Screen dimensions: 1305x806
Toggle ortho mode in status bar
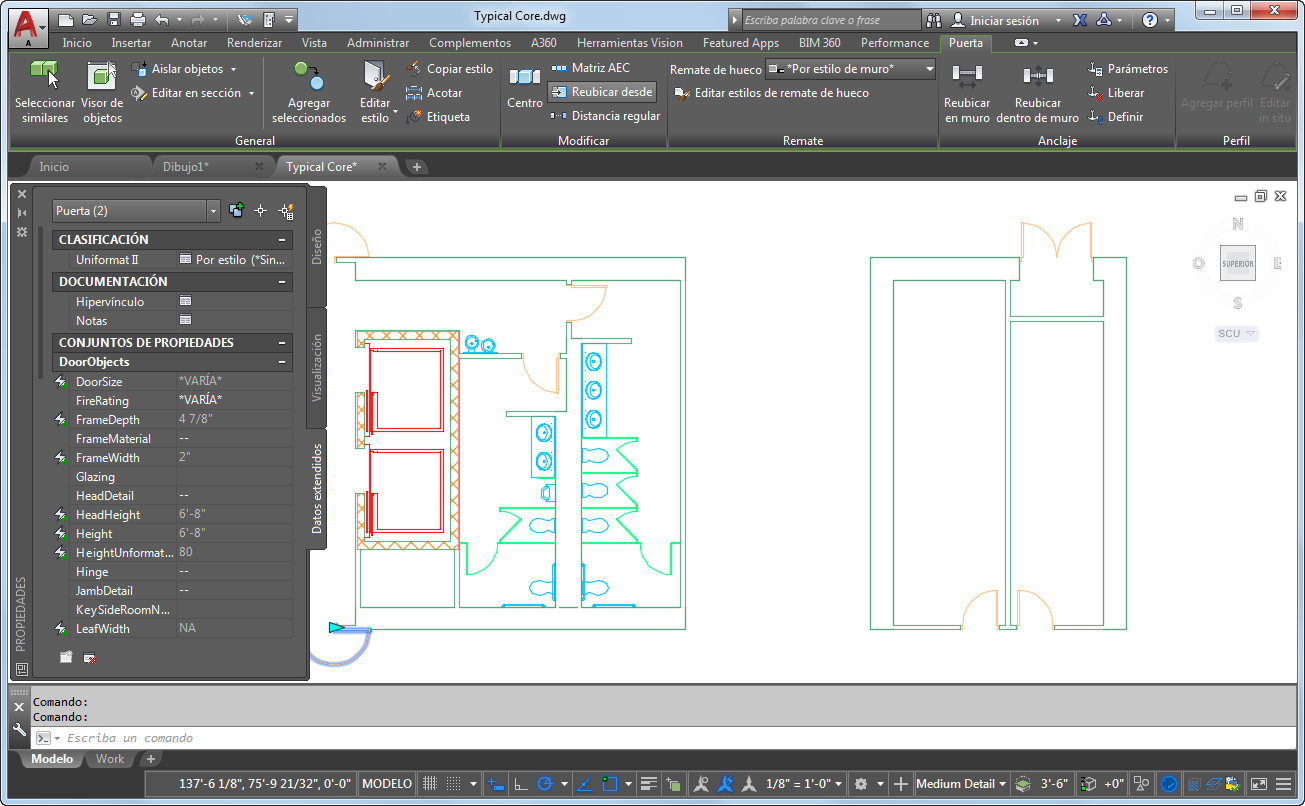click(x=520, y=784)
